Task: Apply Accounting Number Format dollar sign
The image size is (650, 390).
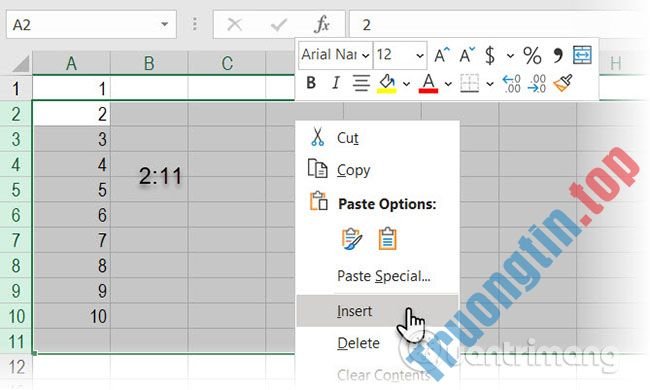Action: 490,55
